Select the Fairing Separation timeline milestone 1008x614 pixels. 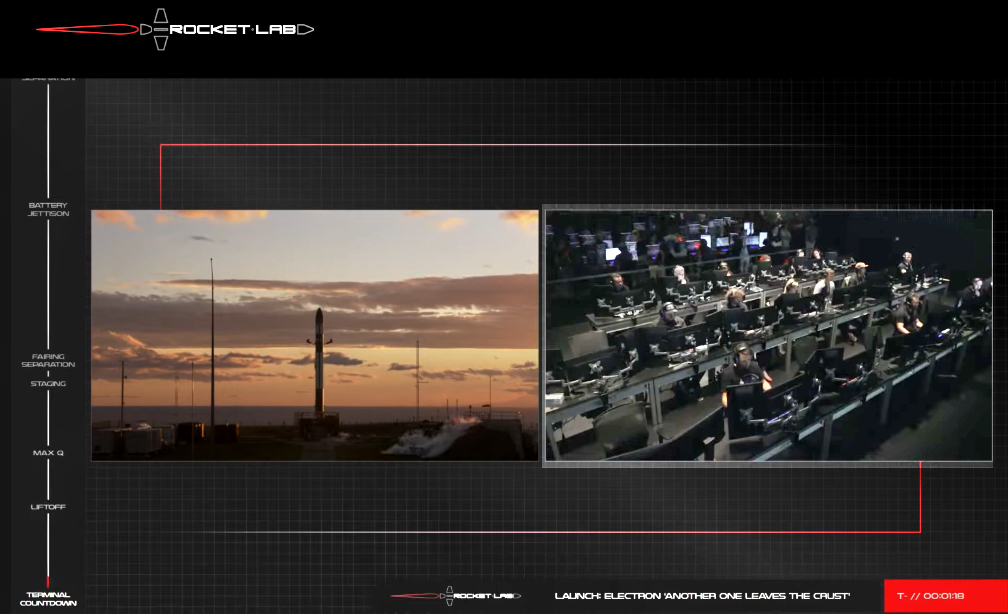tap(48, 360)
